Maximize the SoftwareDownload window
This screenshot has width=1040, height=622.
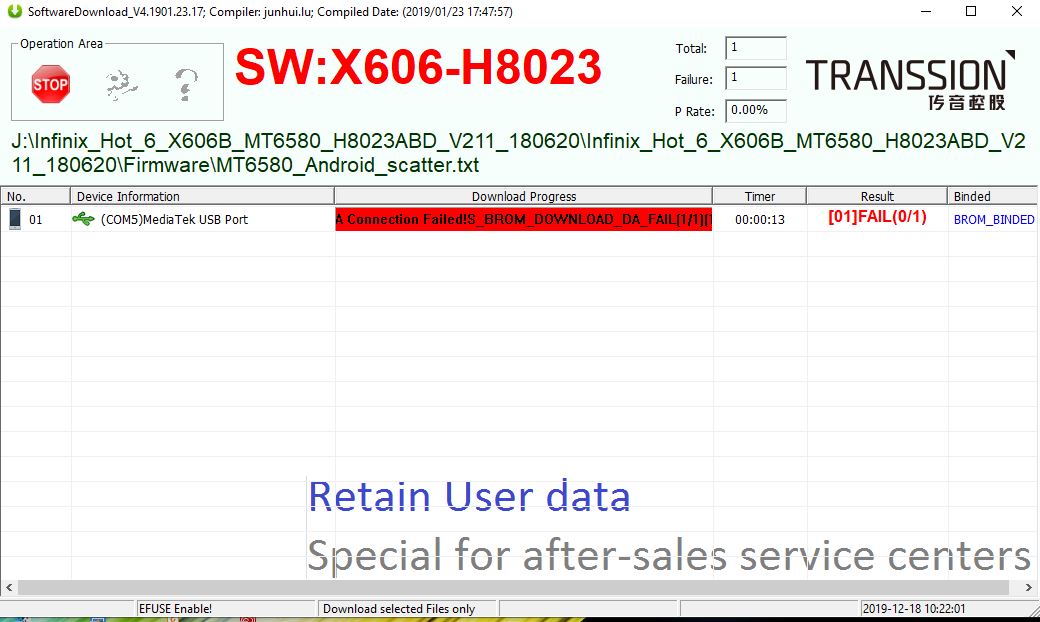pyautogui.click(x=971, y=11)
